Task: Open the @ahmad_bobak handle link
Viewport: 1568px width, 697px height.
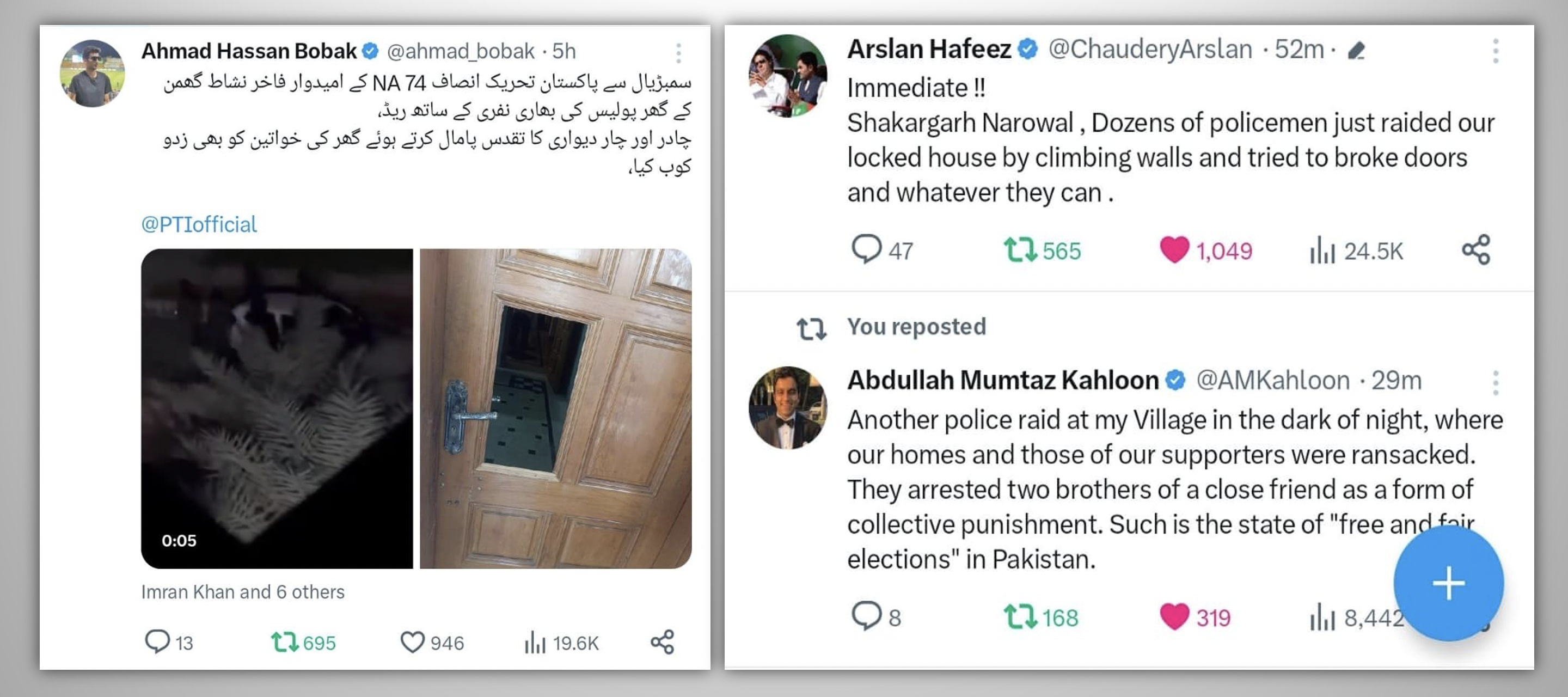Action: [460, 51]
